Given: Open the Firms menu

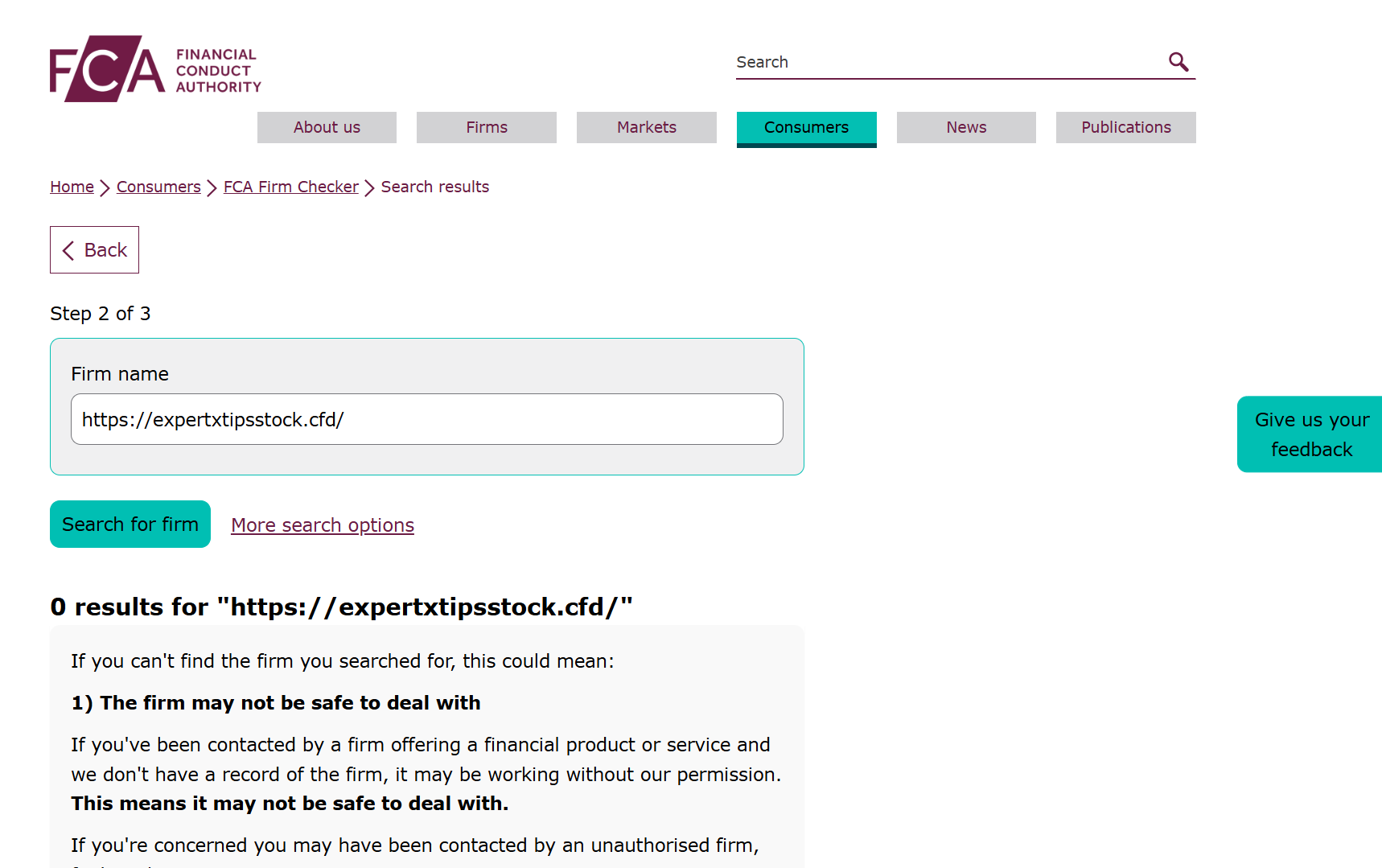Looking at the screenshot, I should pos(487,127).
